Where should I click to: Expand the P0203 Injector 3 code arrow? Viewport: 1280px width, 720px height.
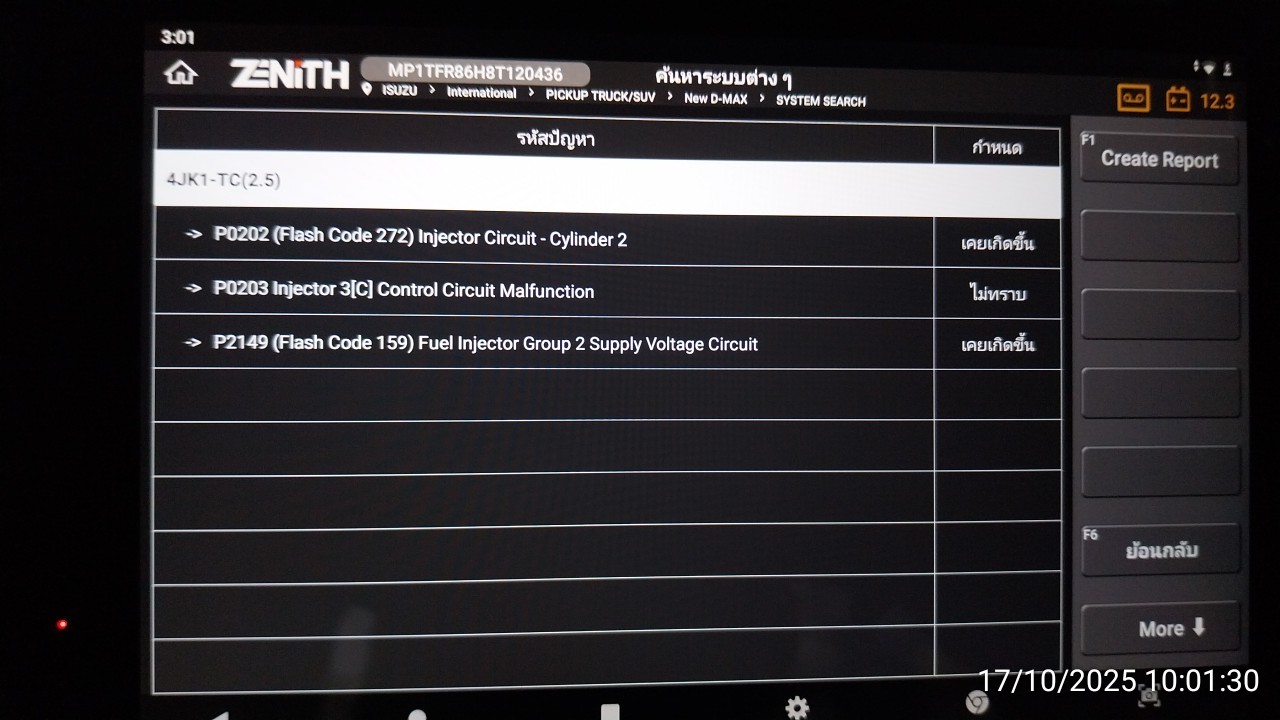point(194,288)
